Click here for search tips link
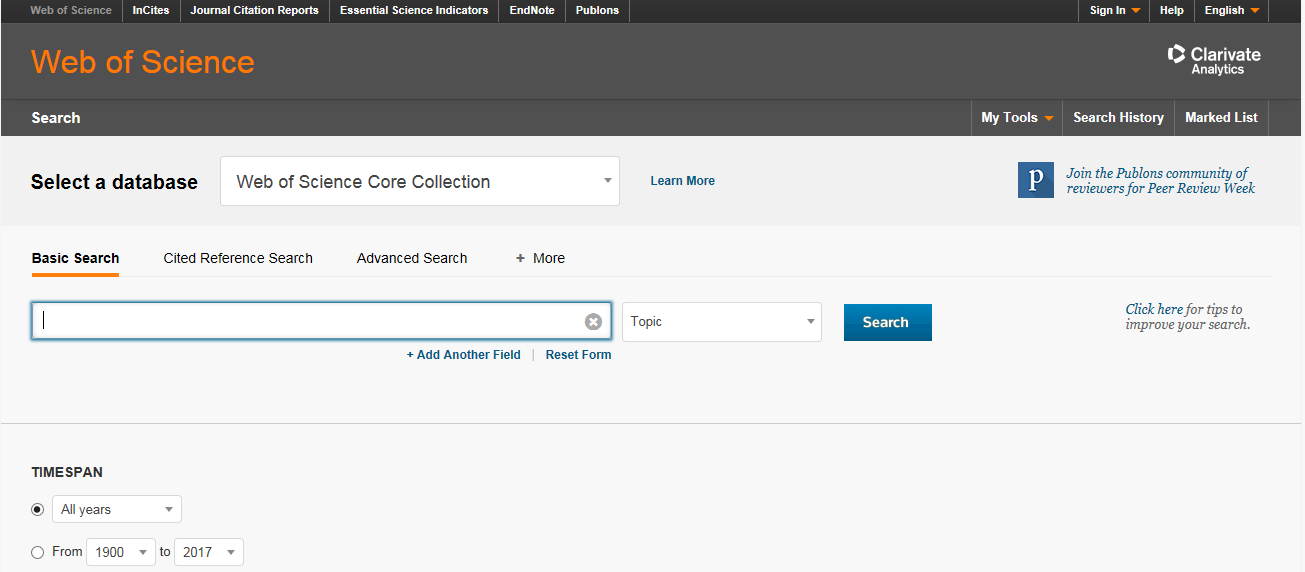Image resolution: width=1305 pixels, height=572 pixels. click(x=1154, y=309)
